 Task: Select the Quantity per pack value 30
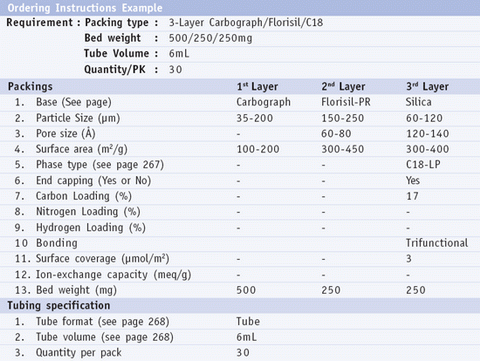[243, 353]
